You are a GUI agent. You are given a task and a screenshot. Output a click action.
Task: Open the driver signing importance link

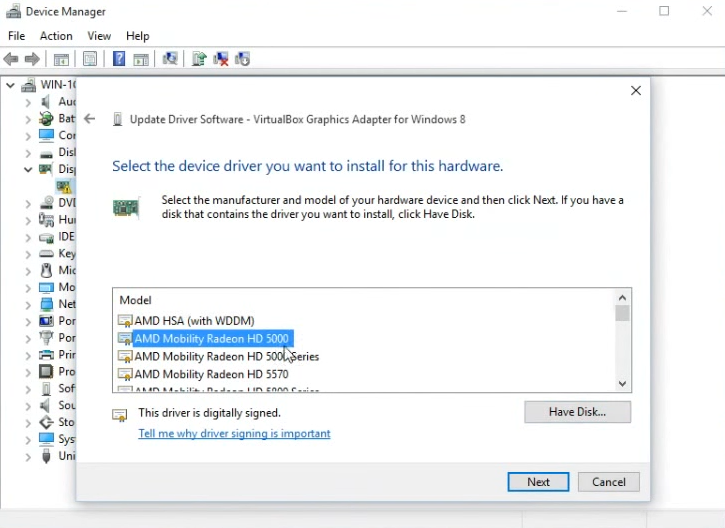234,434
